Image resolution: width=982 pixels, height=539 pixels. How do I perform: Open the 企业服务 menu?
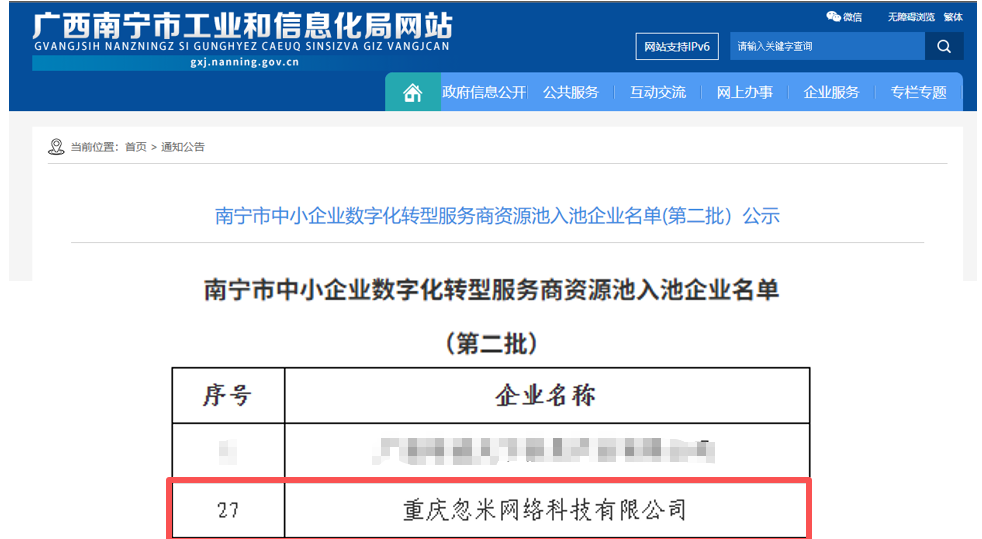831,93
